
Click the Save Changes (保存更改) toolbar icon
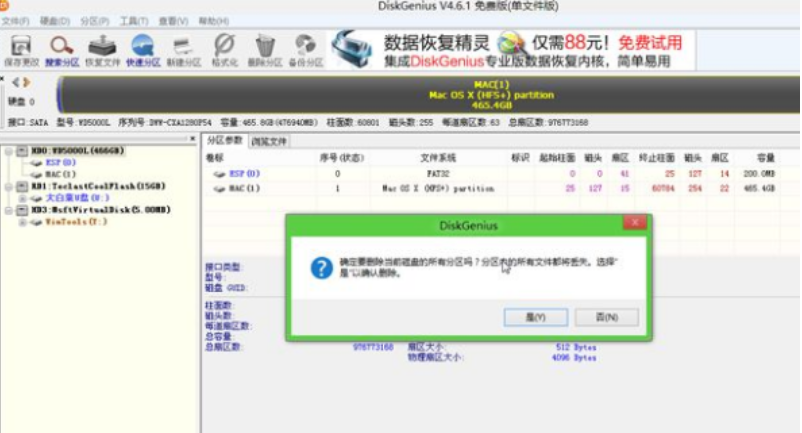click(x=19, y=49)
